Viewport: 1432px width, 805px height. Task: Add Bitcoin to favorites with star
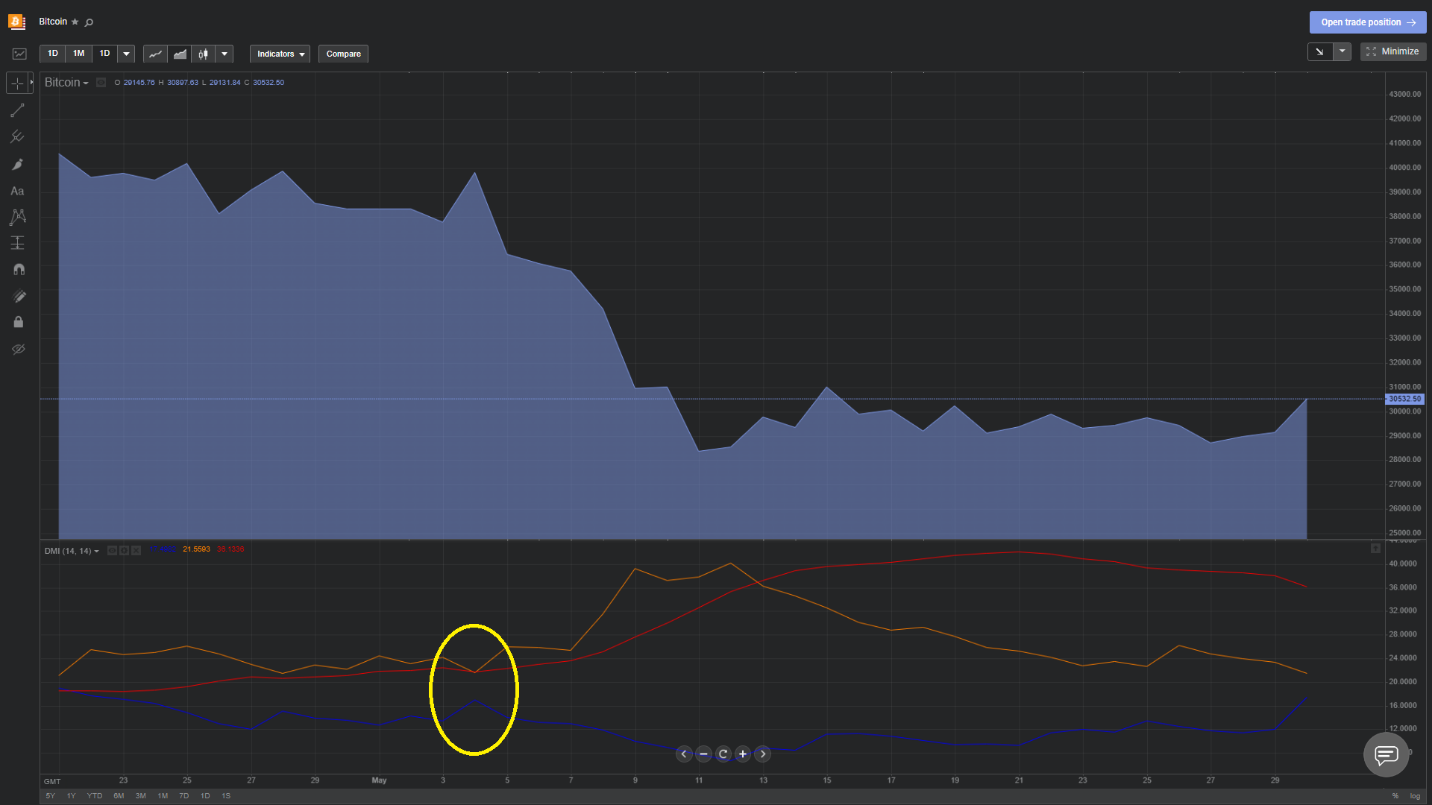tap(75, 22)
